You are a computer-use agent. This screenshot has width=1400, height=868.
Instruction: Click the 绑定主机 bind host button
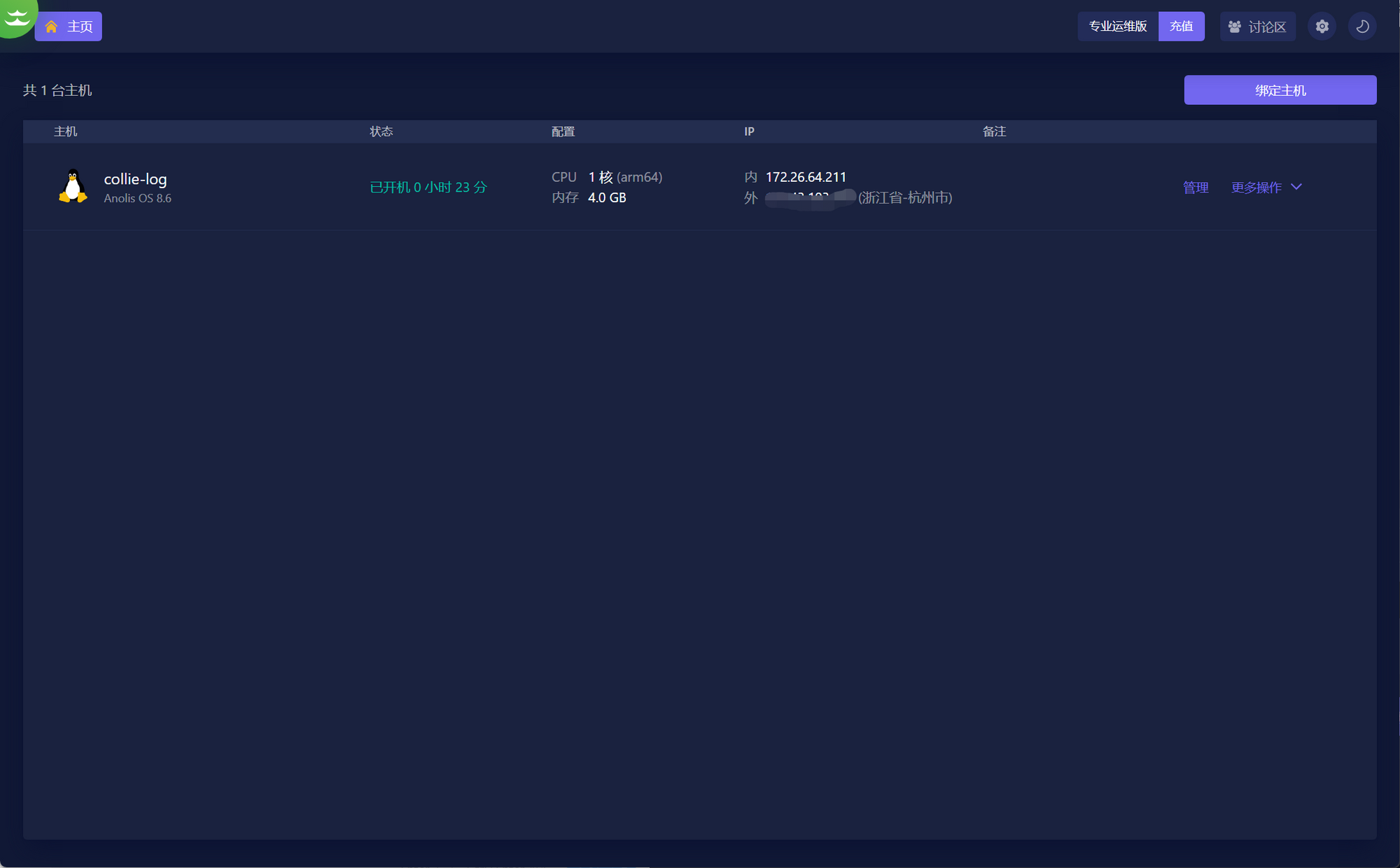(1280, 90)
